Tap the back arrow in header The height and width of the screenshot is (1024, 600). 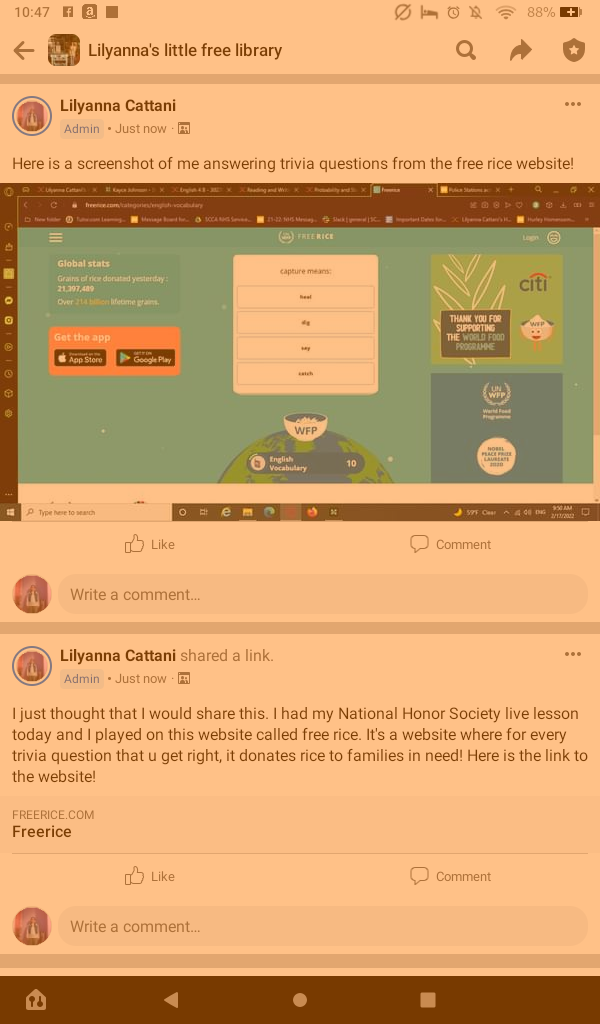(24, 50)
